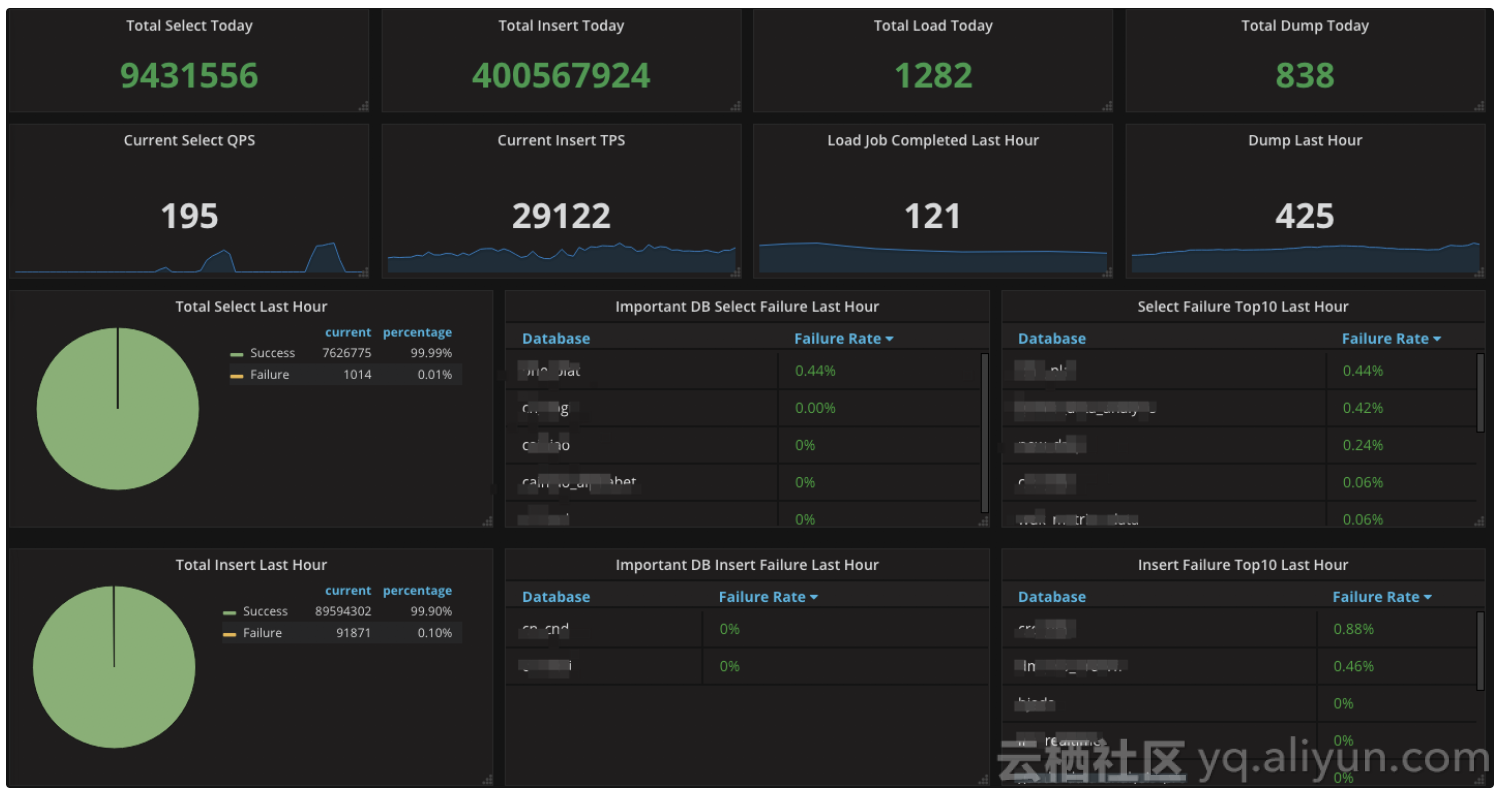Sort Insert Failure Top10 by Failure Rate

point(1382,597)
